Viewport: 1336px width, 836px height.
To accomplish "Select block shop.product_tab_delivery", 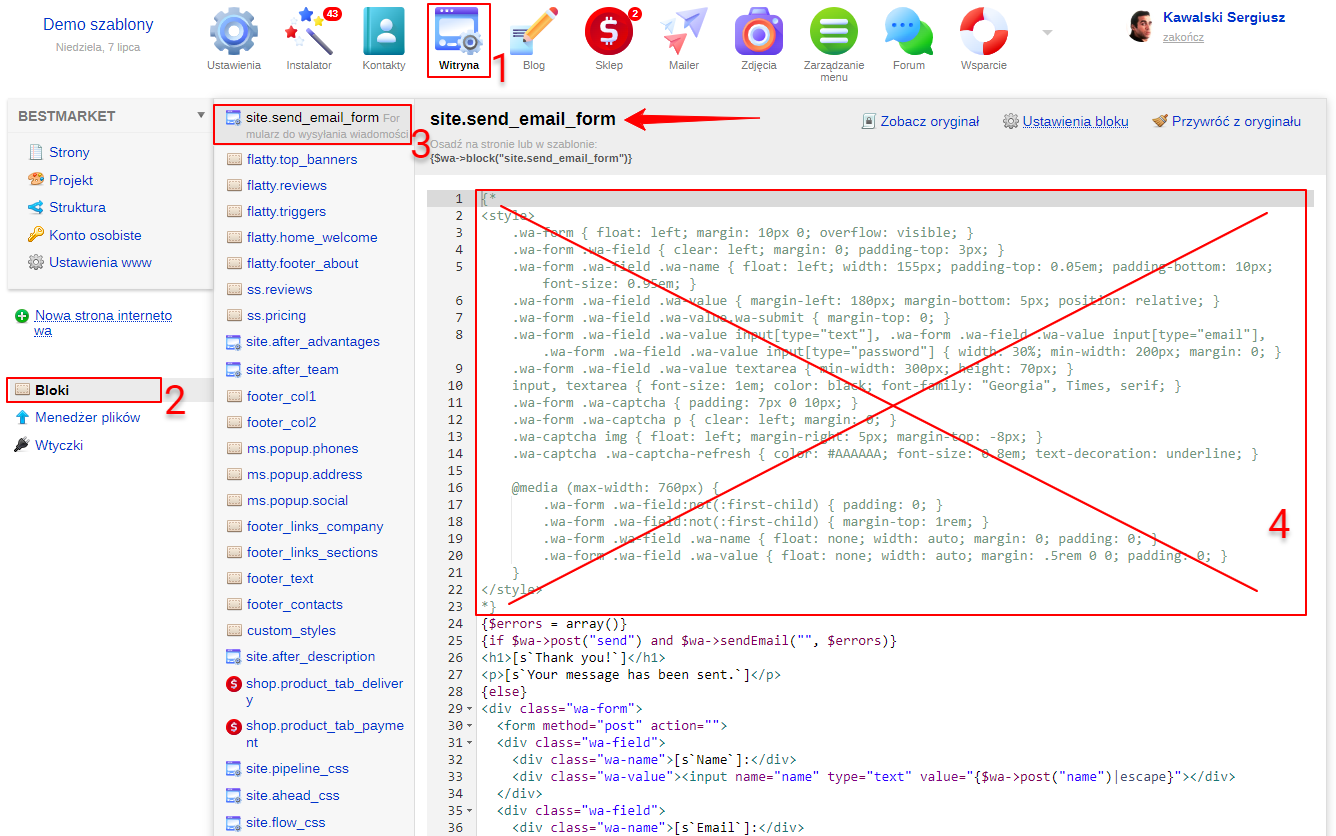I will point(324,692).
